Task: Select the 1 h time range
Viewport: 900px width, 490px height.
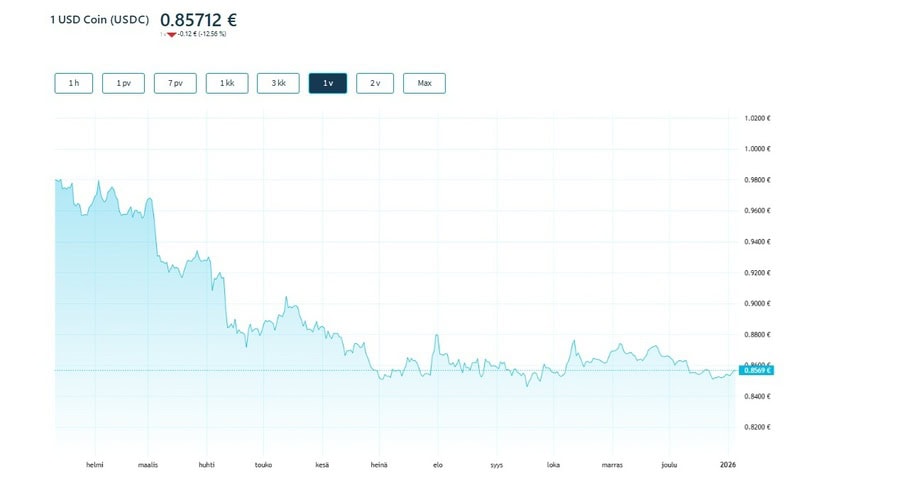Action: tap(74, 83)
